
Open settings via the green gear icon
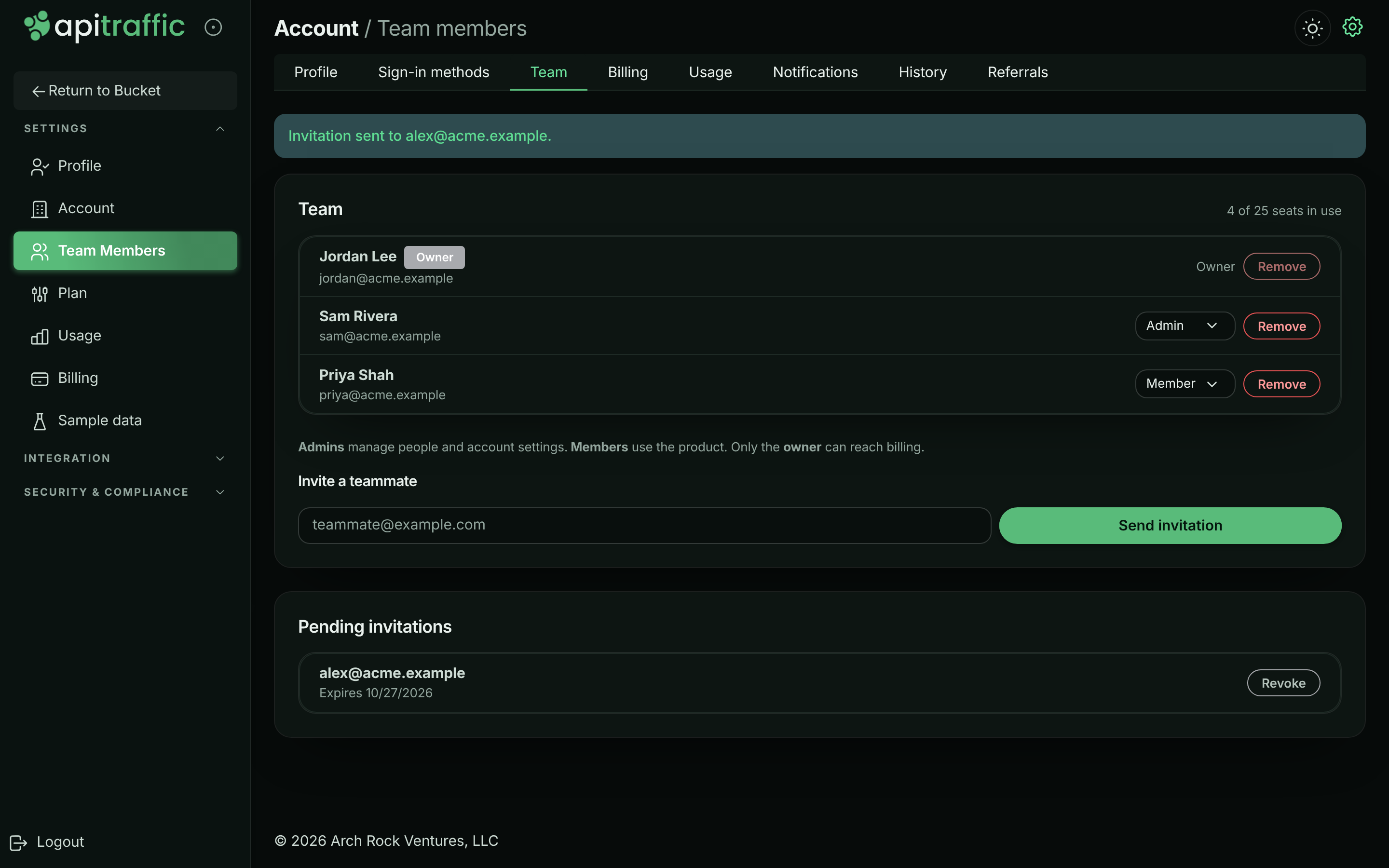pyautogui.click(x=1352, y=27)
